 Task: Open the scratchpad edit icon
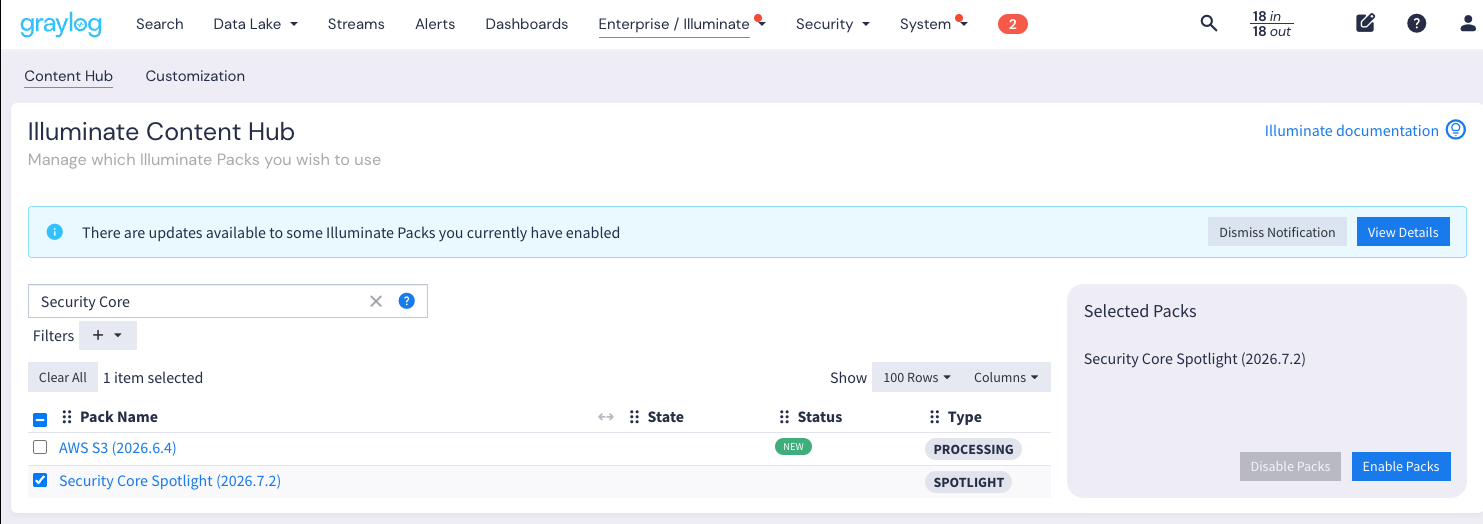pos(1365,23)
